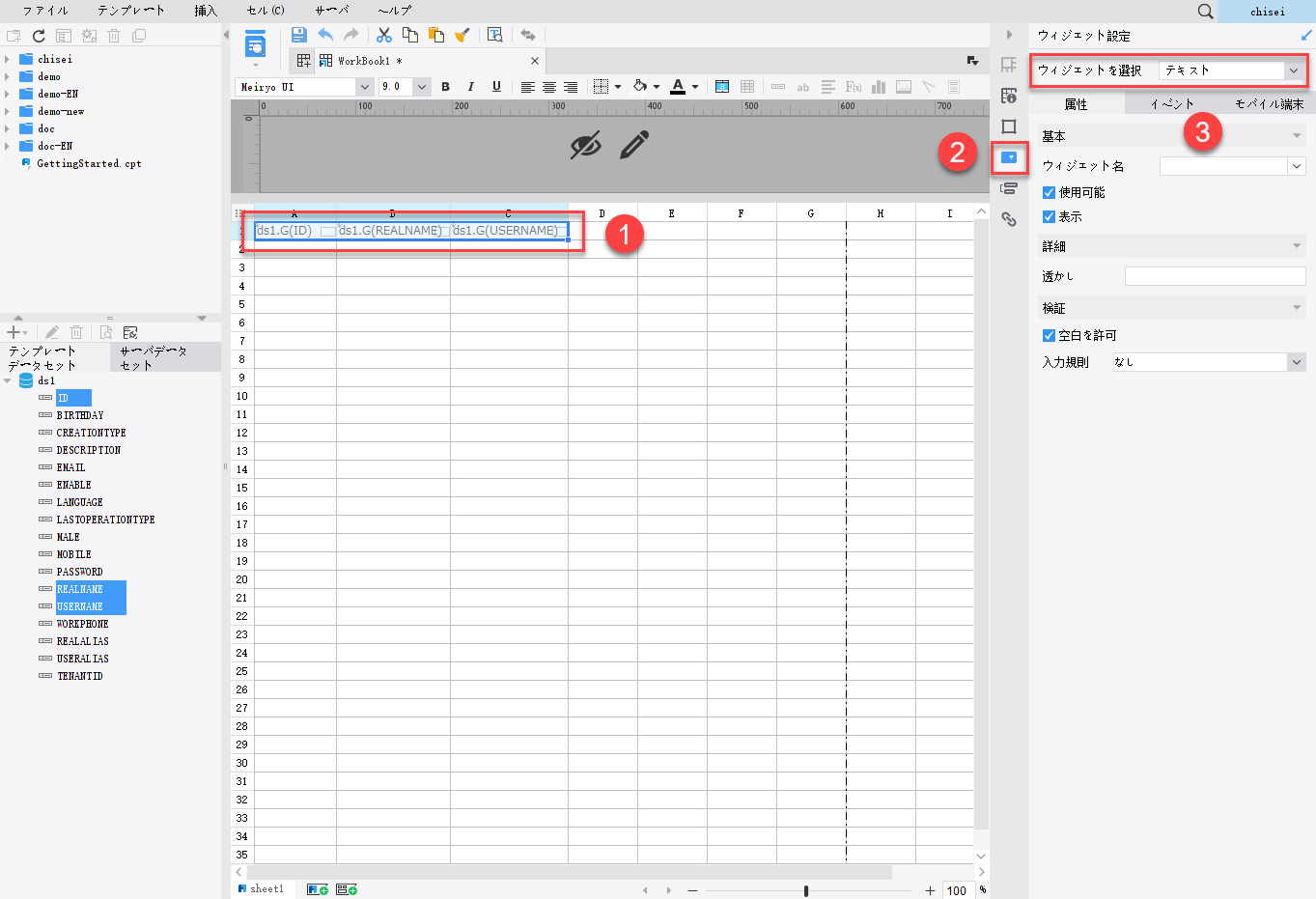Disable the 表示 checkbox

(1049, 216)
